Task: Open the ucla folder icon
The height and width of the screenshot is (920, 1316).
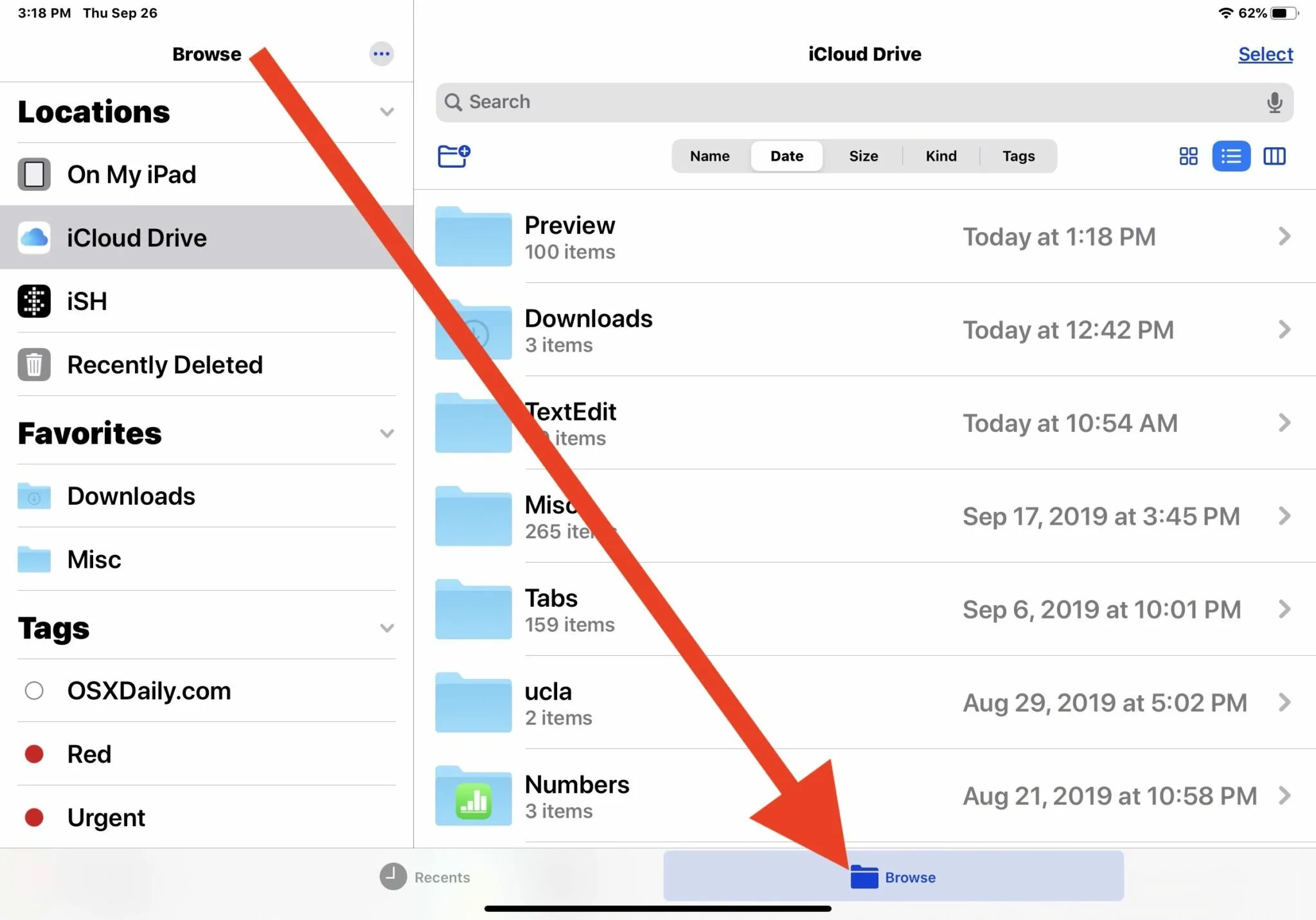Action: point(473,702)
